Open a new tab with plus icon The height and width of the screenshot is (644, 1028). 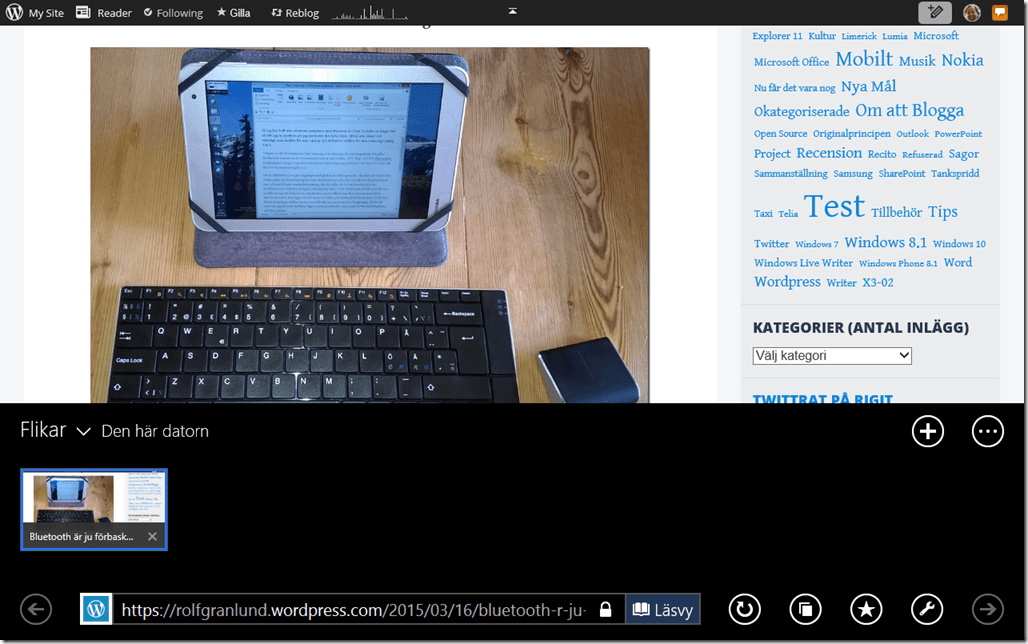click(x=927, y=431)
